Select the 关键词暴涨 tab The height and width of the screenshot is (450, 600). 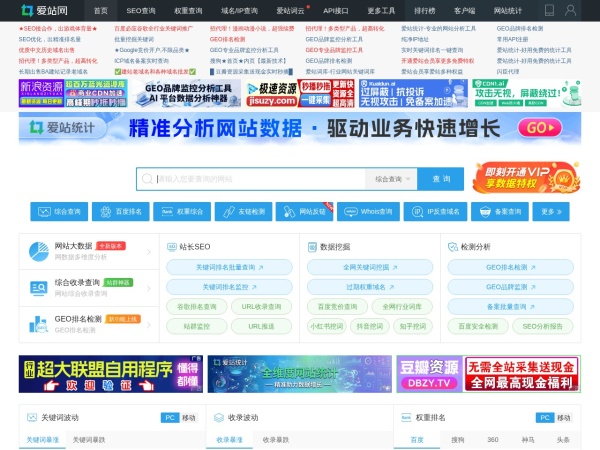42,440
